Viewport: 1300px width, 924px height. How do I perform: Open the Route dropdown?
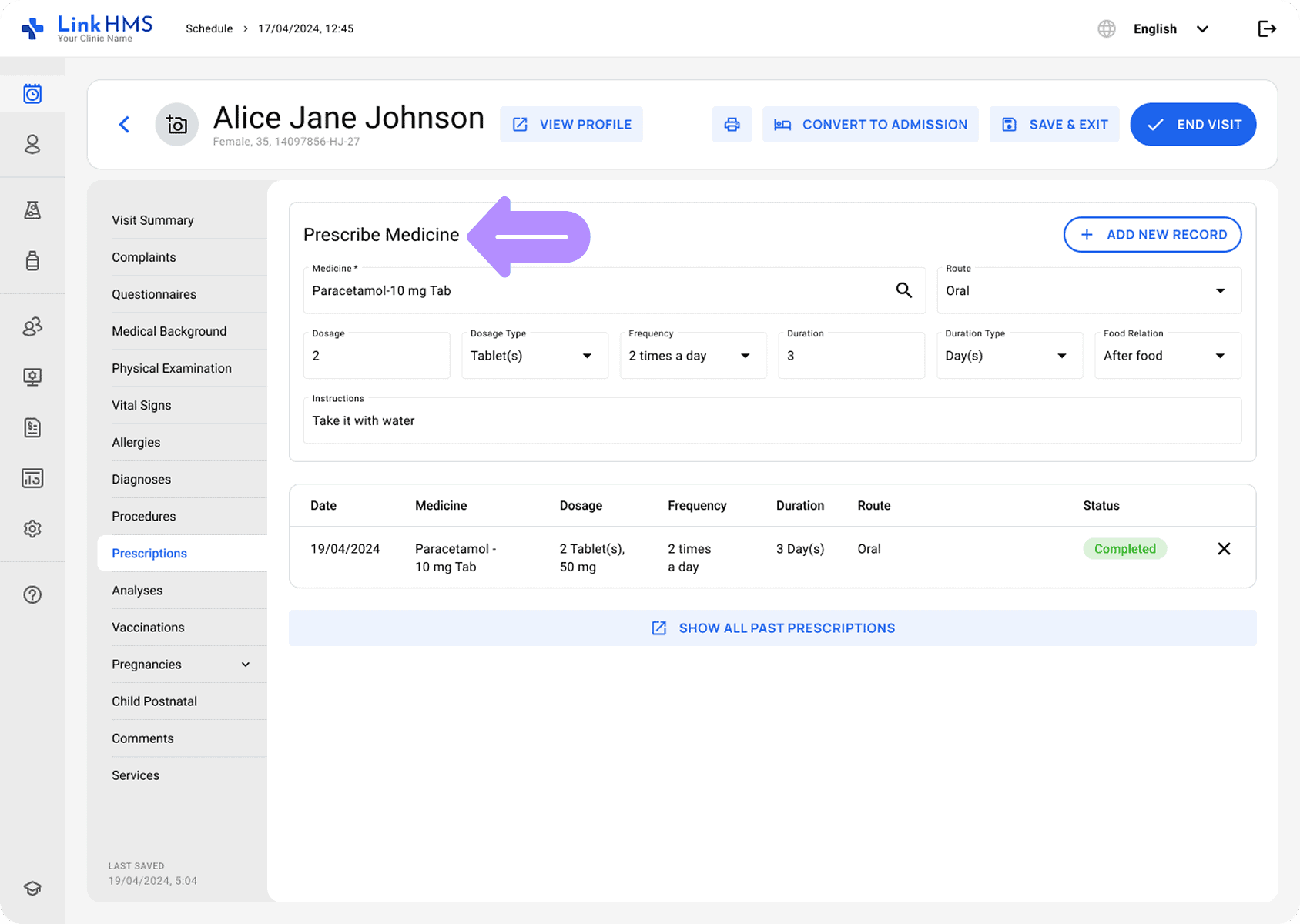pyautogui.click(x=1088, y=291)
